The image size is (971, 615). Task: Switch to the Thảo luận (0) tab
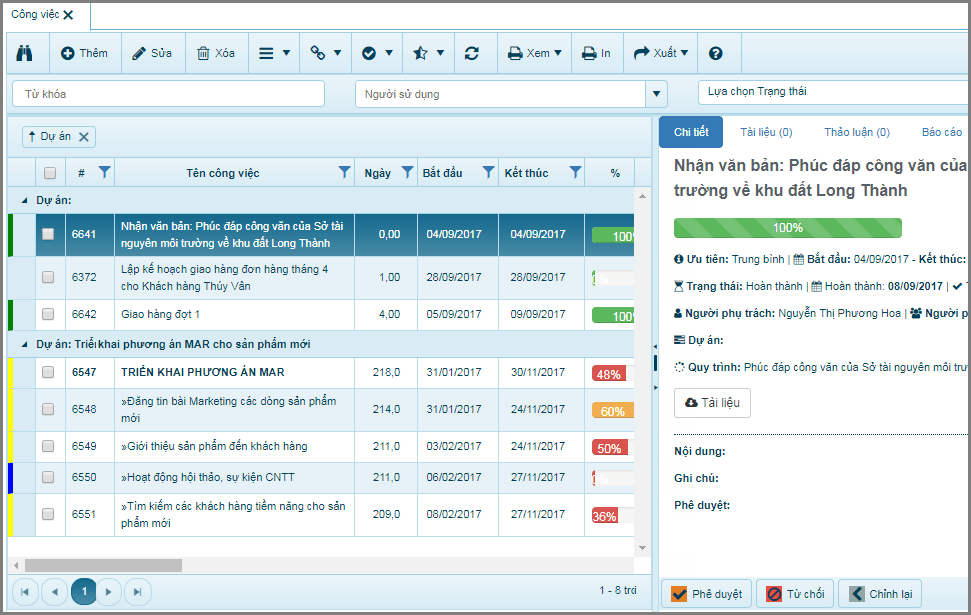click(x=856, y=132)
